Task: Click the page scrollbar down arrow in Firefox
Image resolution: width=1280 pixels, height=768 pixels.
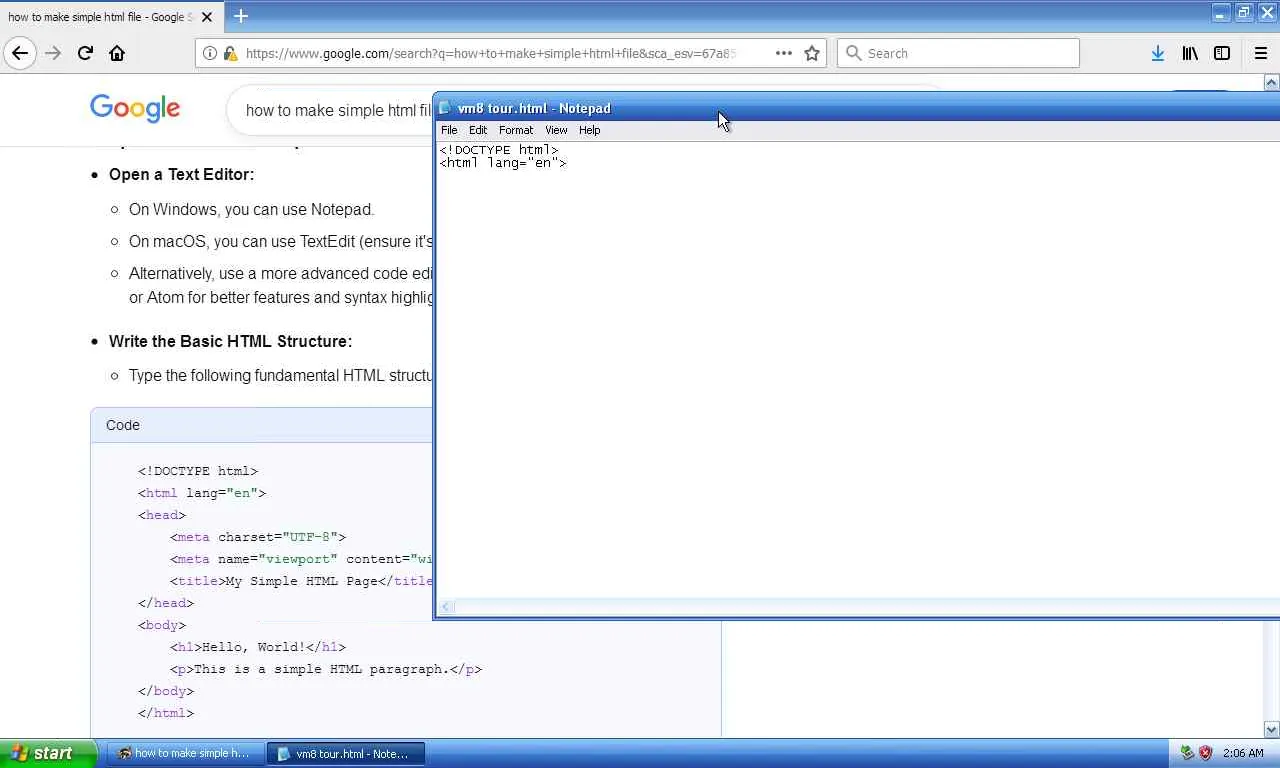Action: pyautogui.click(x=1272, y=730)
